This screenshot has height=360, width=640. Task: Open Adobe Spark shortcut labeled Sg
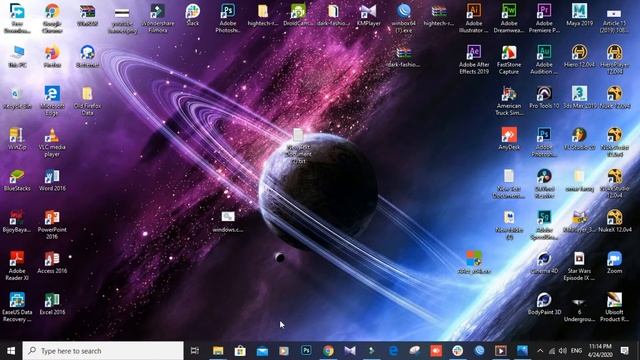[x=544, y=224]
